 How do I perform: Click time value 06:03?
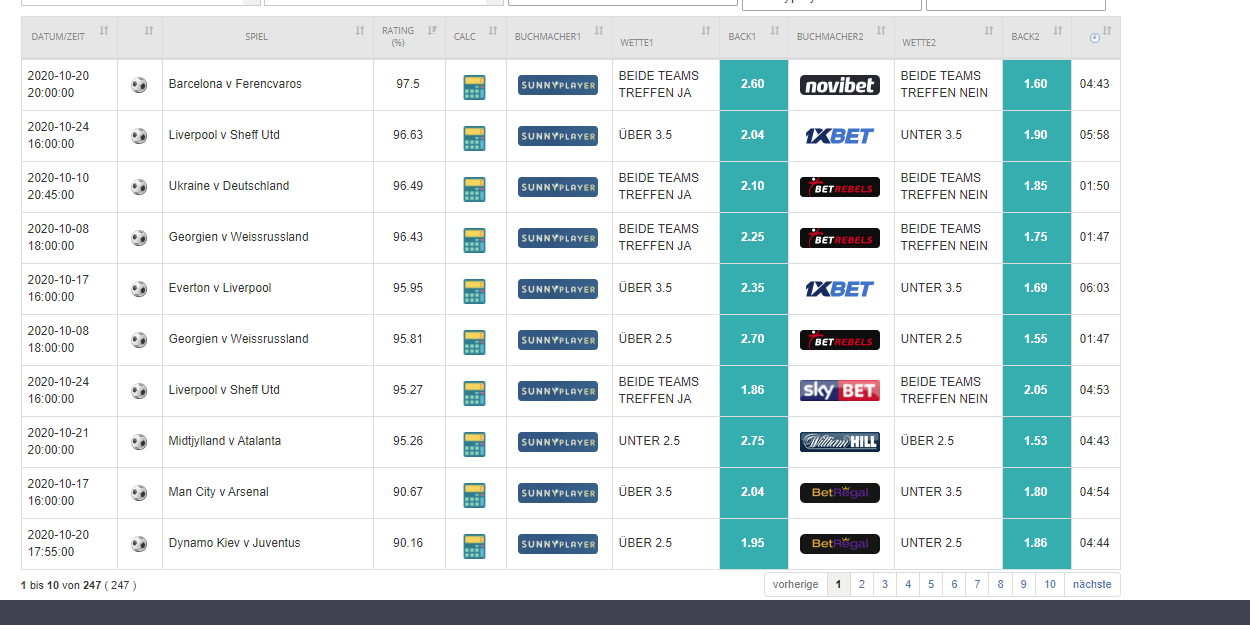[x=1094, y=288]
